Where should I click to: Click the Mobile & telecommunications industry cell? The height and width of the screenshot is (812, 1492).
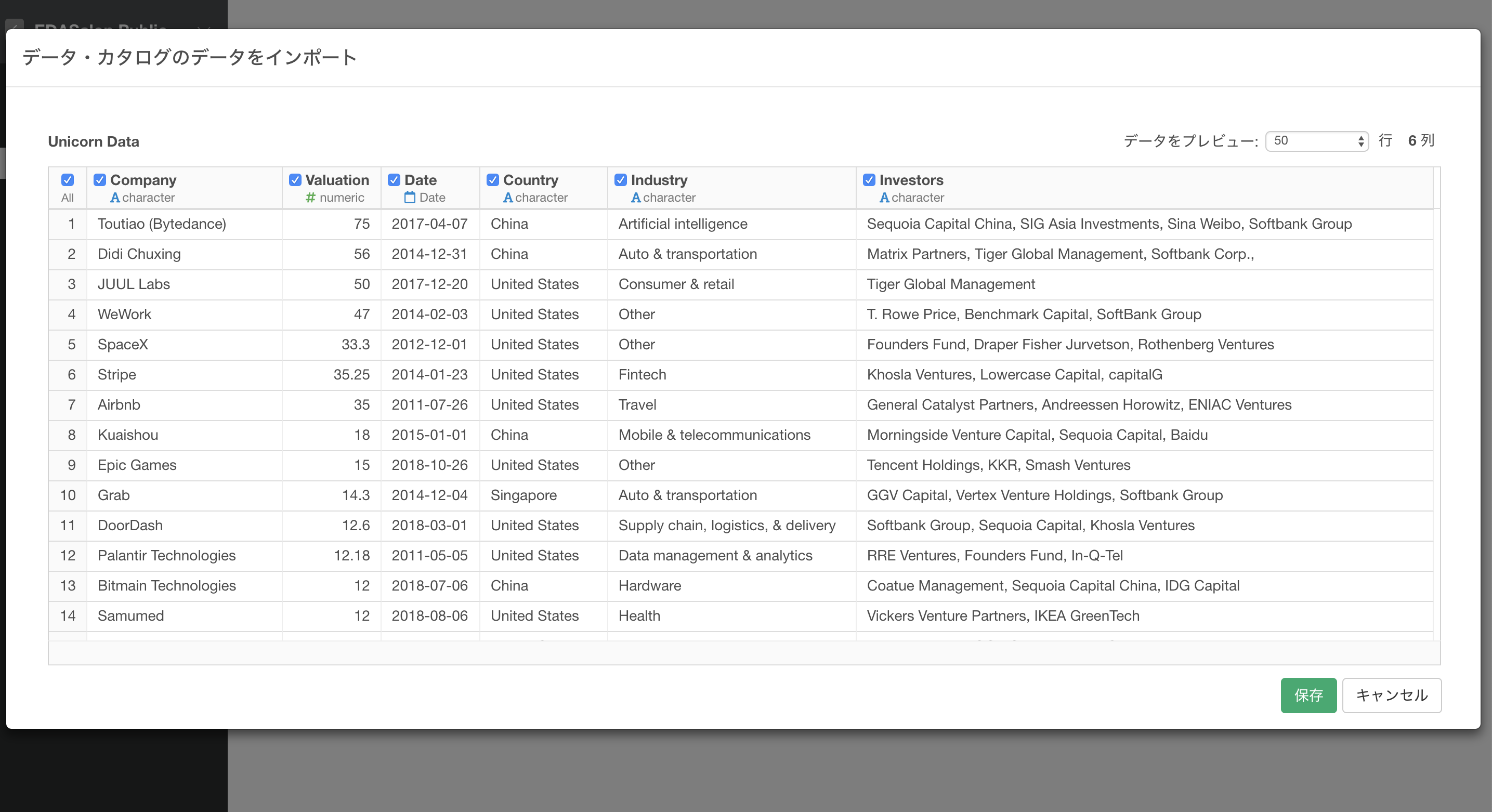[731, 435]
